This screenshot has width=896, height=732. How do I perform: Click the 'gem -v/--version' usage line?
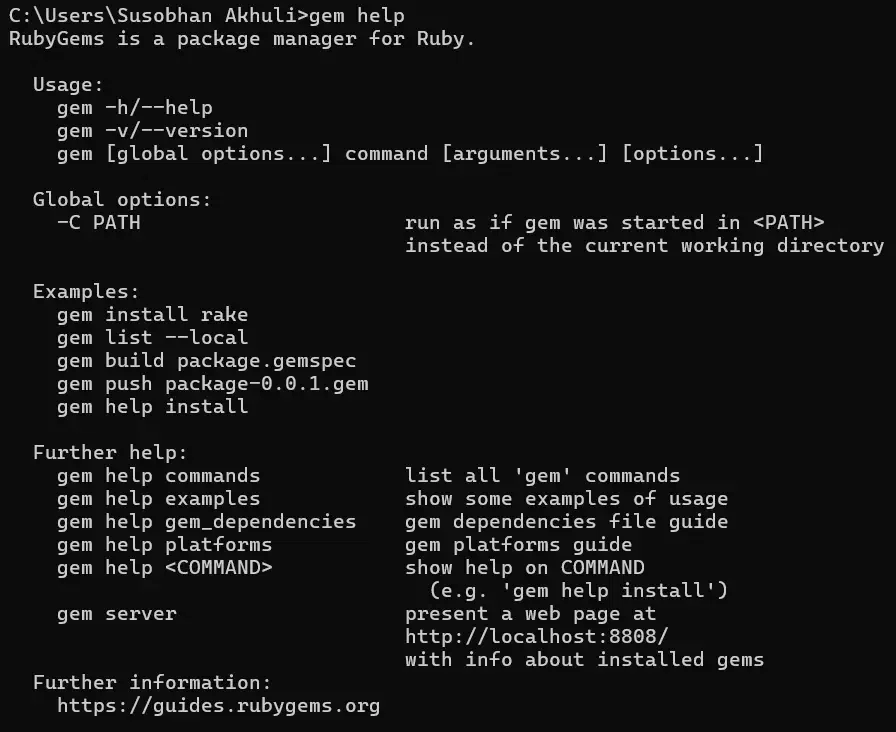(152, 131)
